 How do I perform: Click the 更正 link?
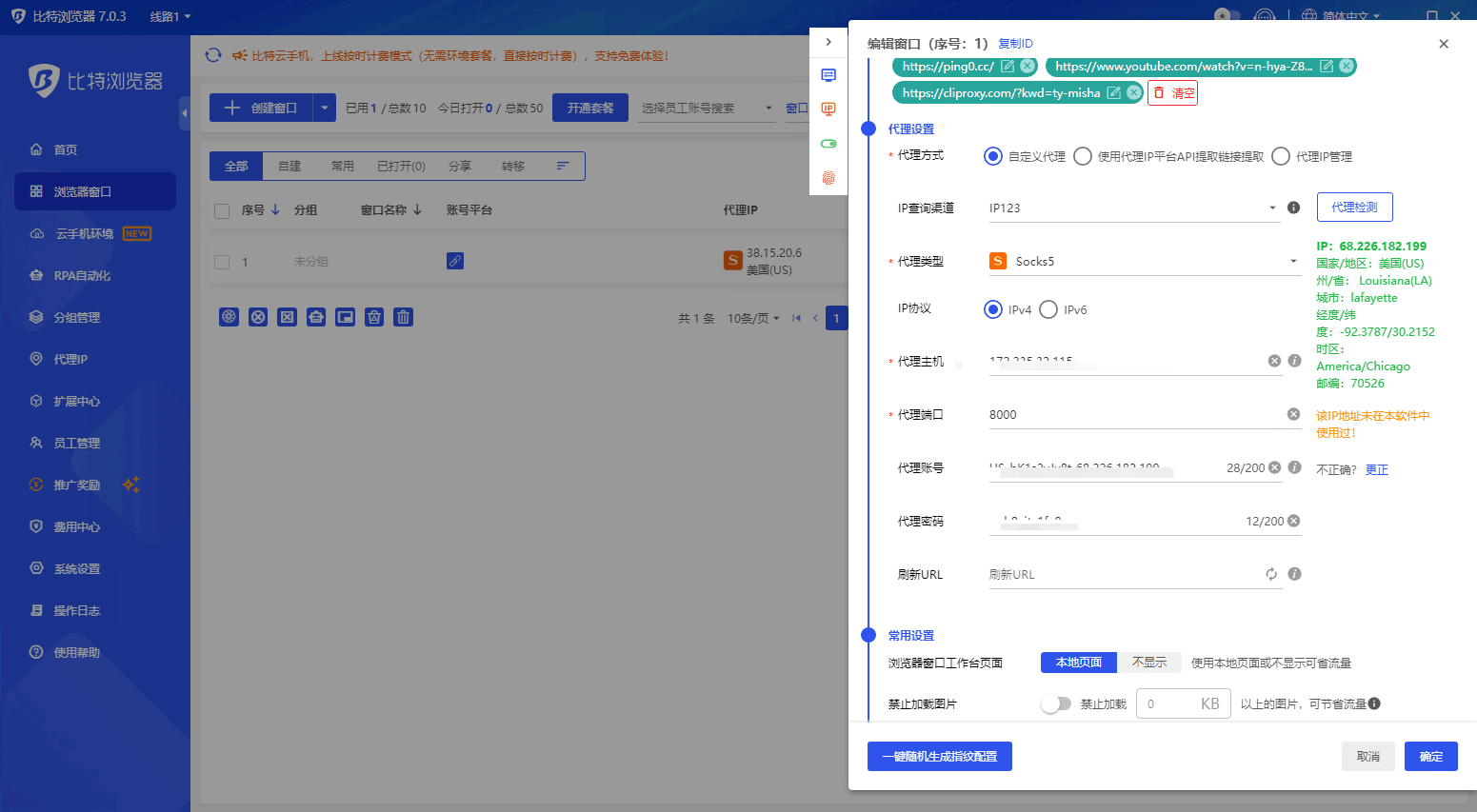pos(1377,469)
